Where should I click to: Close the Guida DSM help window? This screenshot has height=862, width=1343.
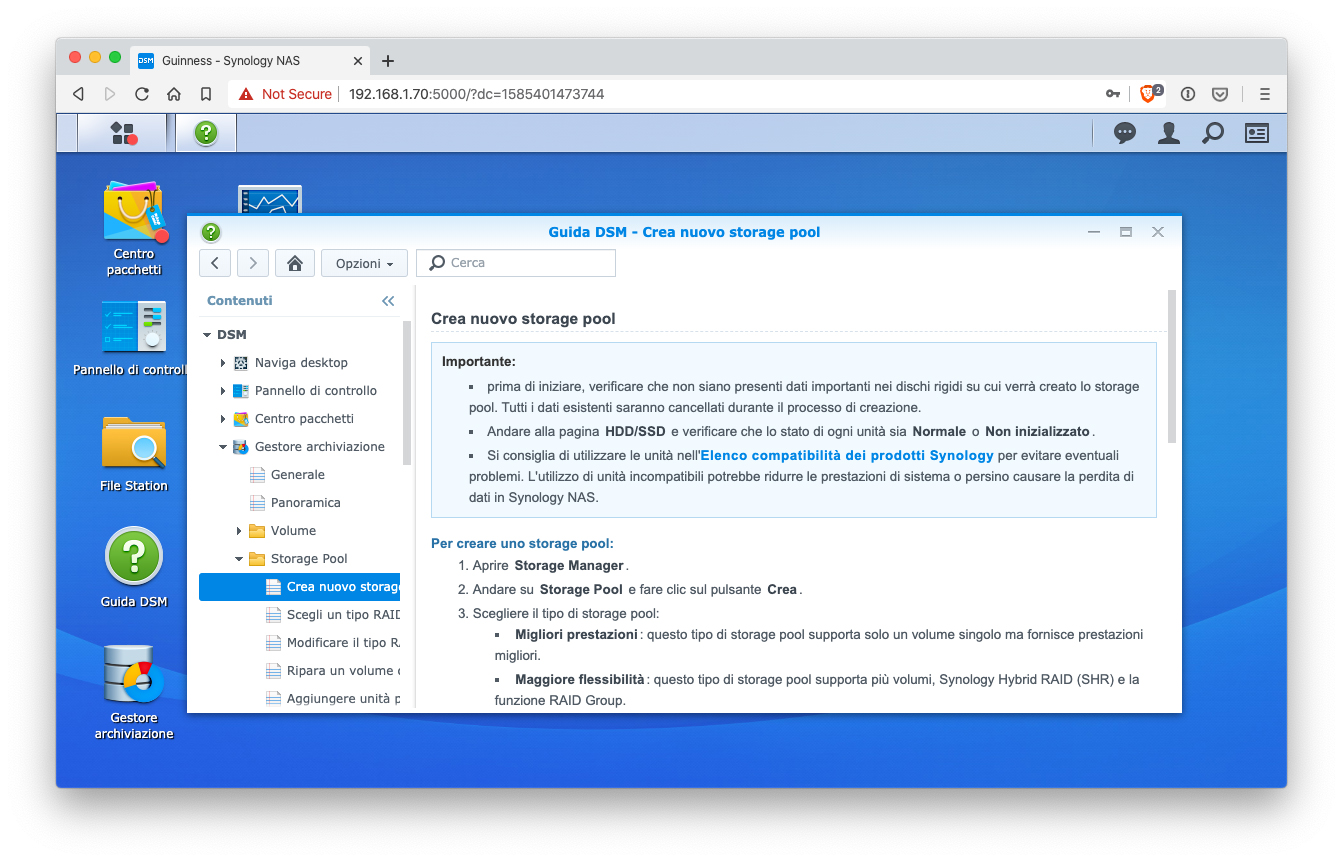[1158, 232]
